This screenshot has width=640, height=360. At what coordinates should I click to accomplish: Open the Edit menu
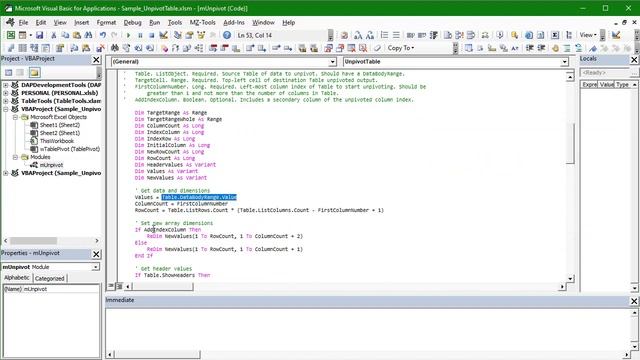[x=41, y=22]
